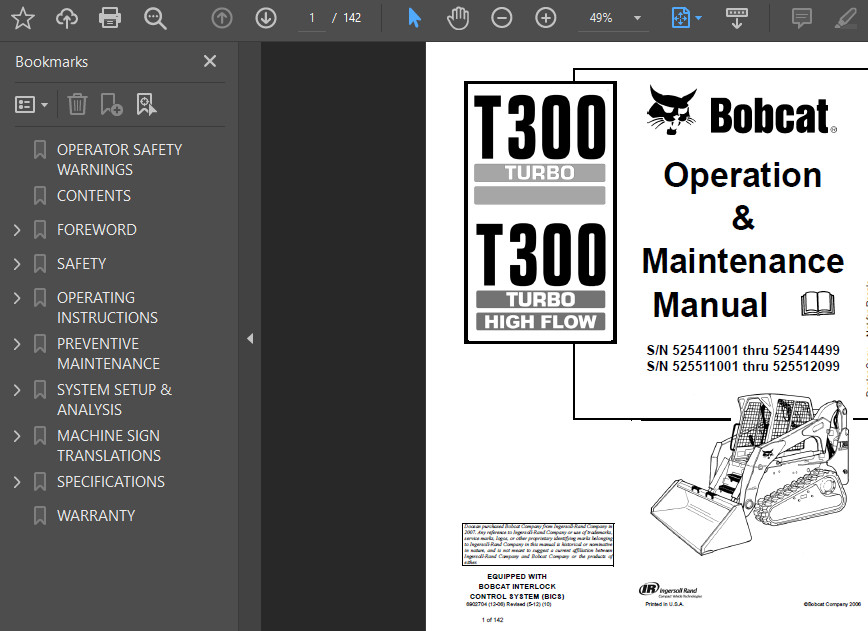Expand the SAFETY bookmark

(x=17, y=264)
